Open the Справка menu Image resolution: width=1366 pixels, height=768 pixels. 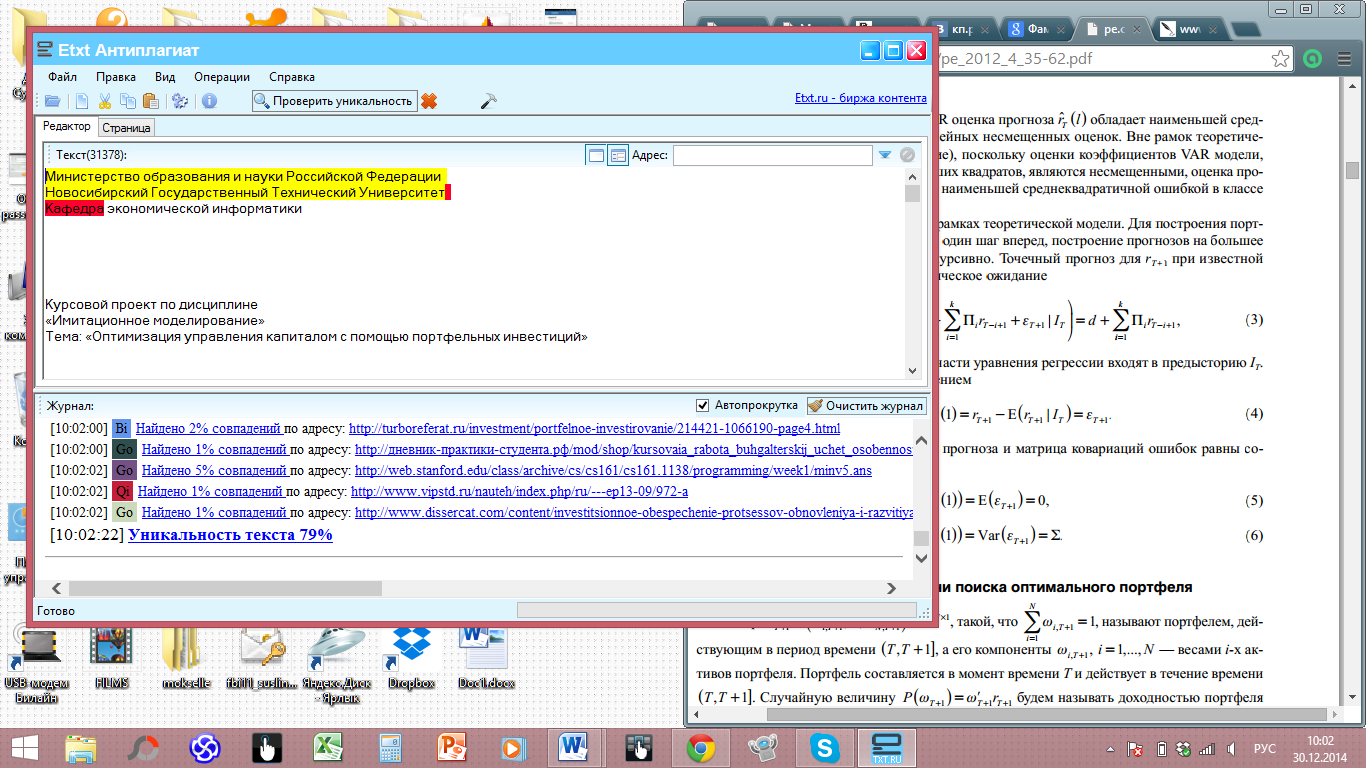(x=292, y=77)
